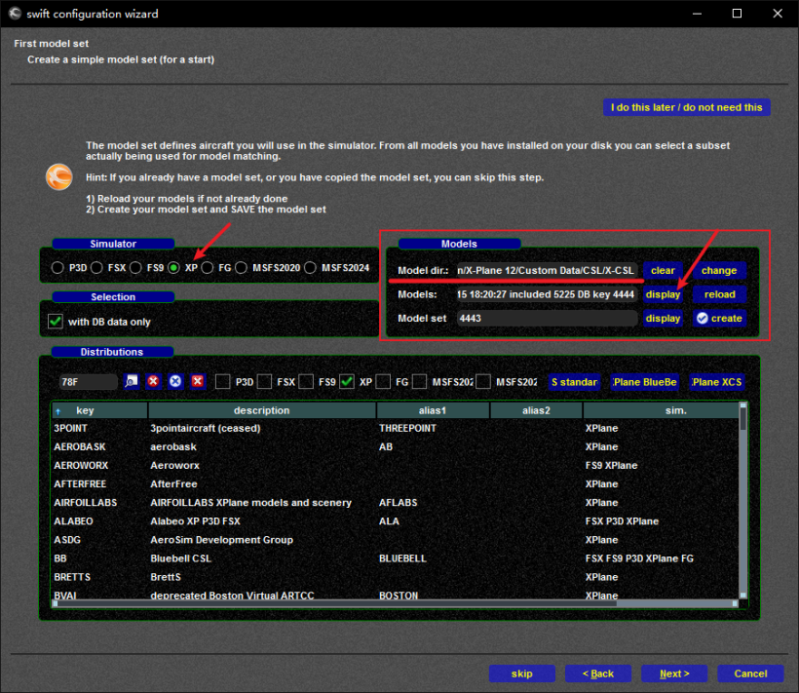Screen dimensions: 799x693
Task: Click the Next > button
Action: [673, 673]
